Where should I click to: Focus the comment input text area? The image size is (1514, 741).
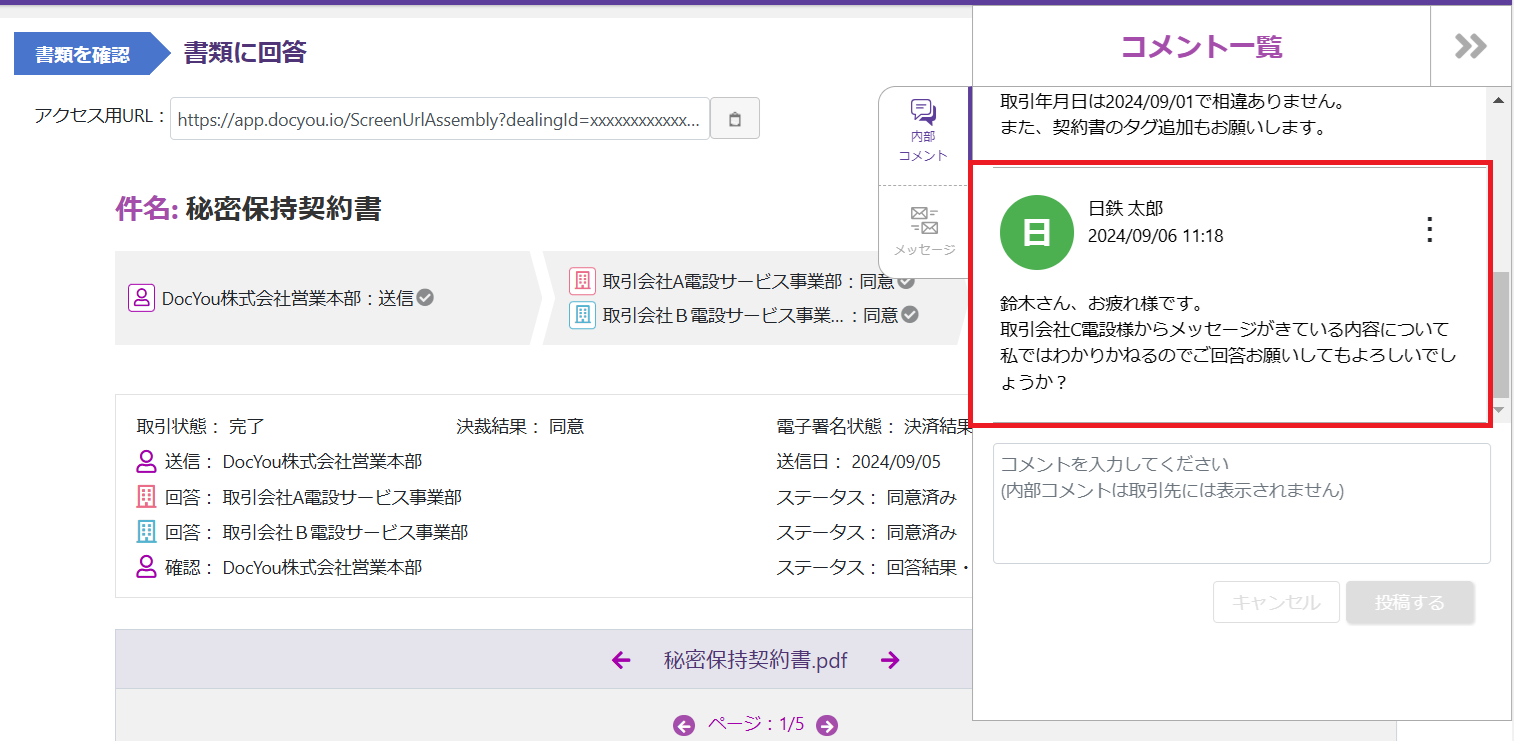[1241, 503]
